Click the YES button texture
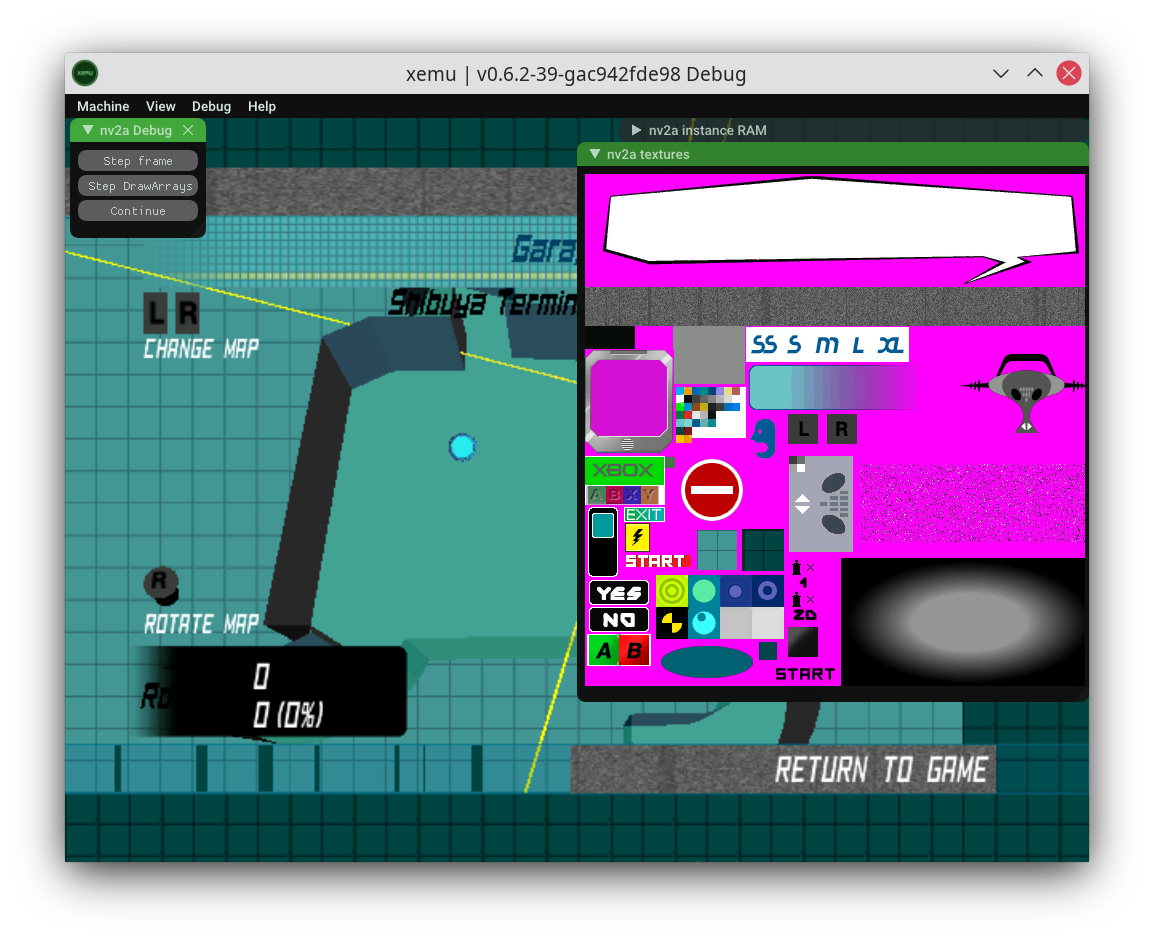Image resolution: width=1154 pixels, height=939 pixels. pyautogui.click(x=618, y=592)
